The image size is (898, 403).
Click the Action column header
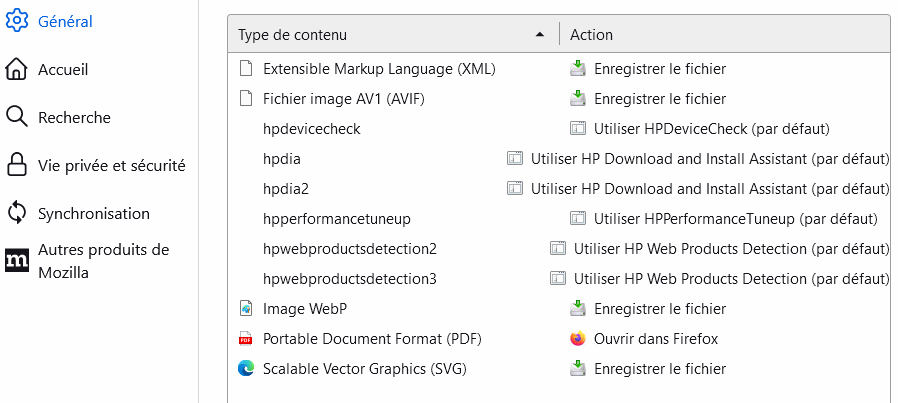point(591,35)
